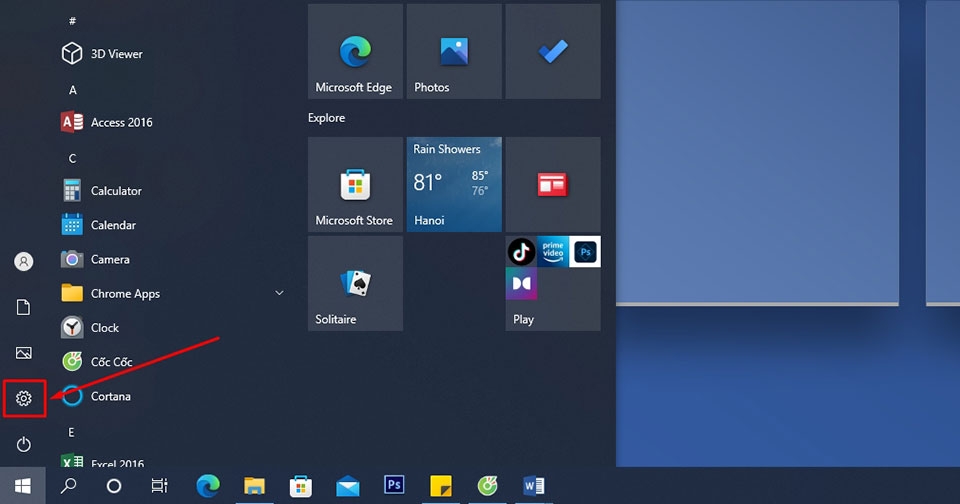Image resolution: width=960 pixels, height=504 pixels.
Task: Open the Clock app
Action: (x=91, y=328)
